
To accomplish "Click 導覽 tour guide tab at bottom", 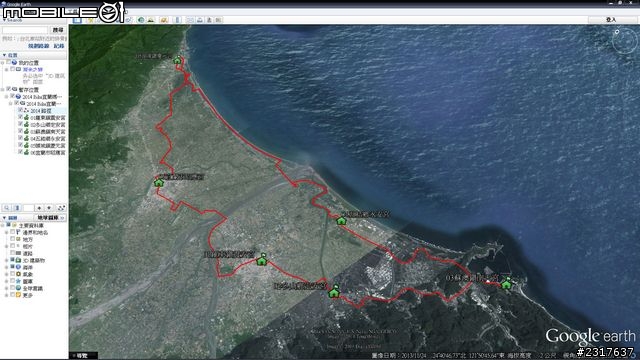I will (x=83, y=356).
